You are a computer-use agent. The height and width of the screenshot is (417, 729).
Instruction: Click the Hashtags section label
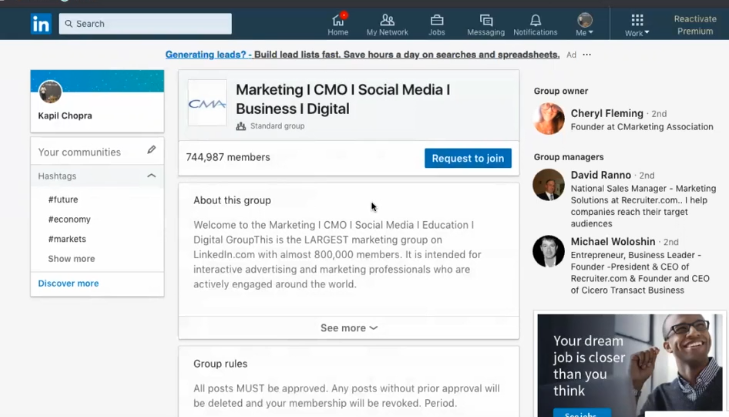pyautogui.click(x=57, y=176)
